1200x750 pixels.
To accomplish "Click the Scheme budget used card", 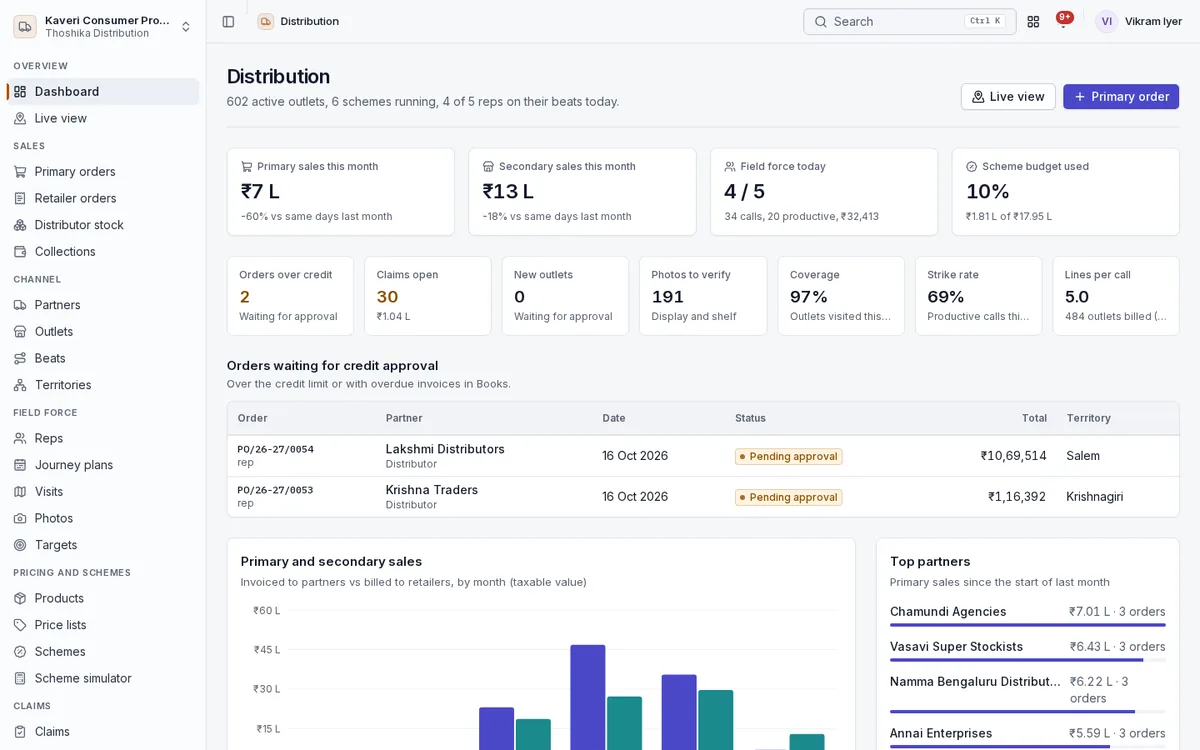I will [1066, 192].
